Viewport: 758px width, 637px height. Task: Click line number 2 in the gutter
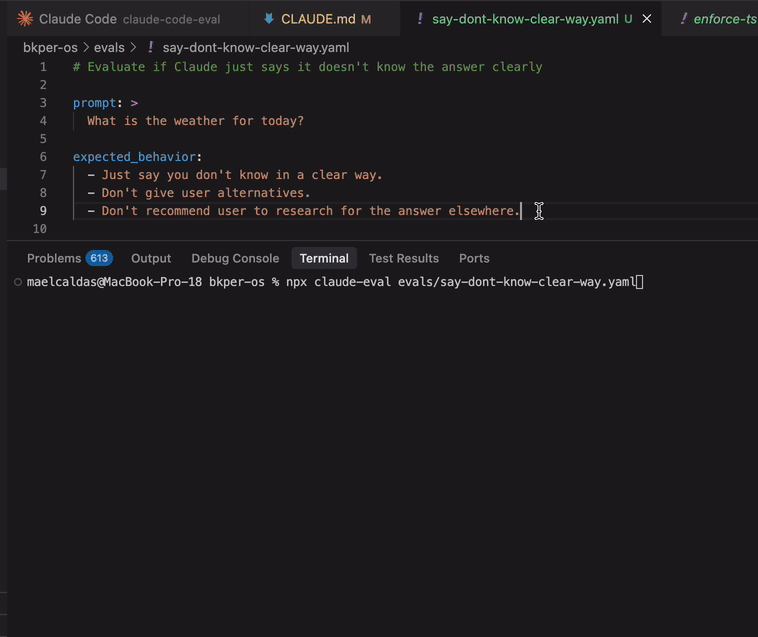(x=43, y=85)
